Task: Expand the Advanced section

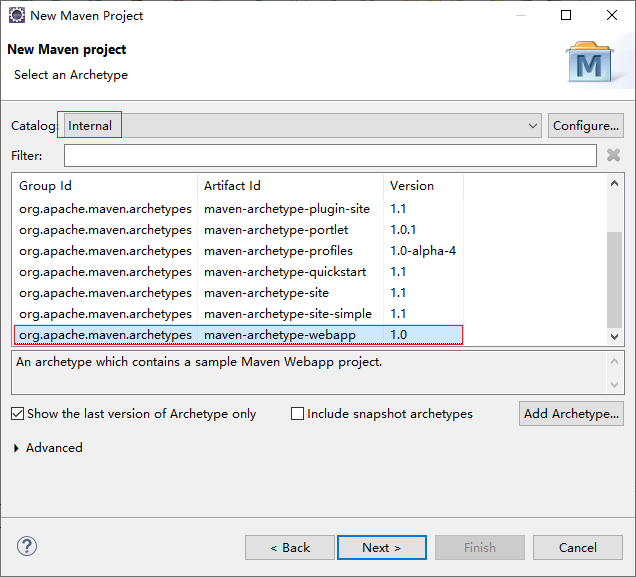Action: tap(16, 448)
